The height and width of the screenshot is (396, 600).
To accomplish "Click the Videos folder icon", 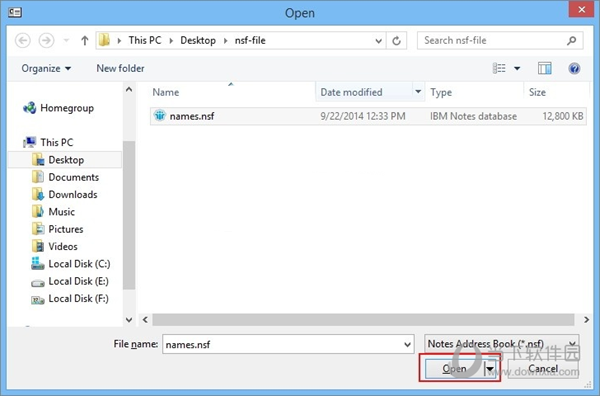I will coord(38,246).
